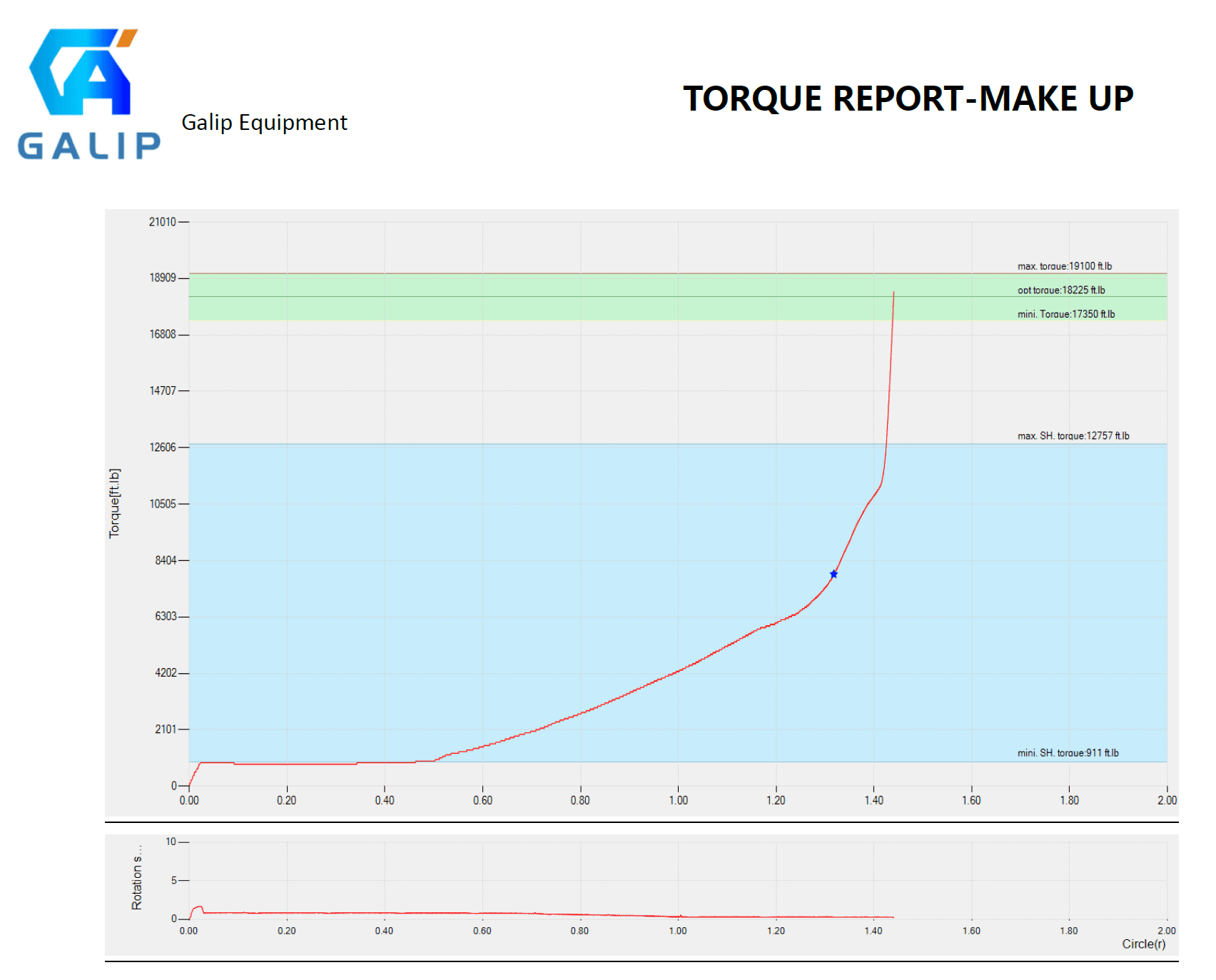
Task: Click the Galip Equipment company name
Action: [x=264, y=123]
